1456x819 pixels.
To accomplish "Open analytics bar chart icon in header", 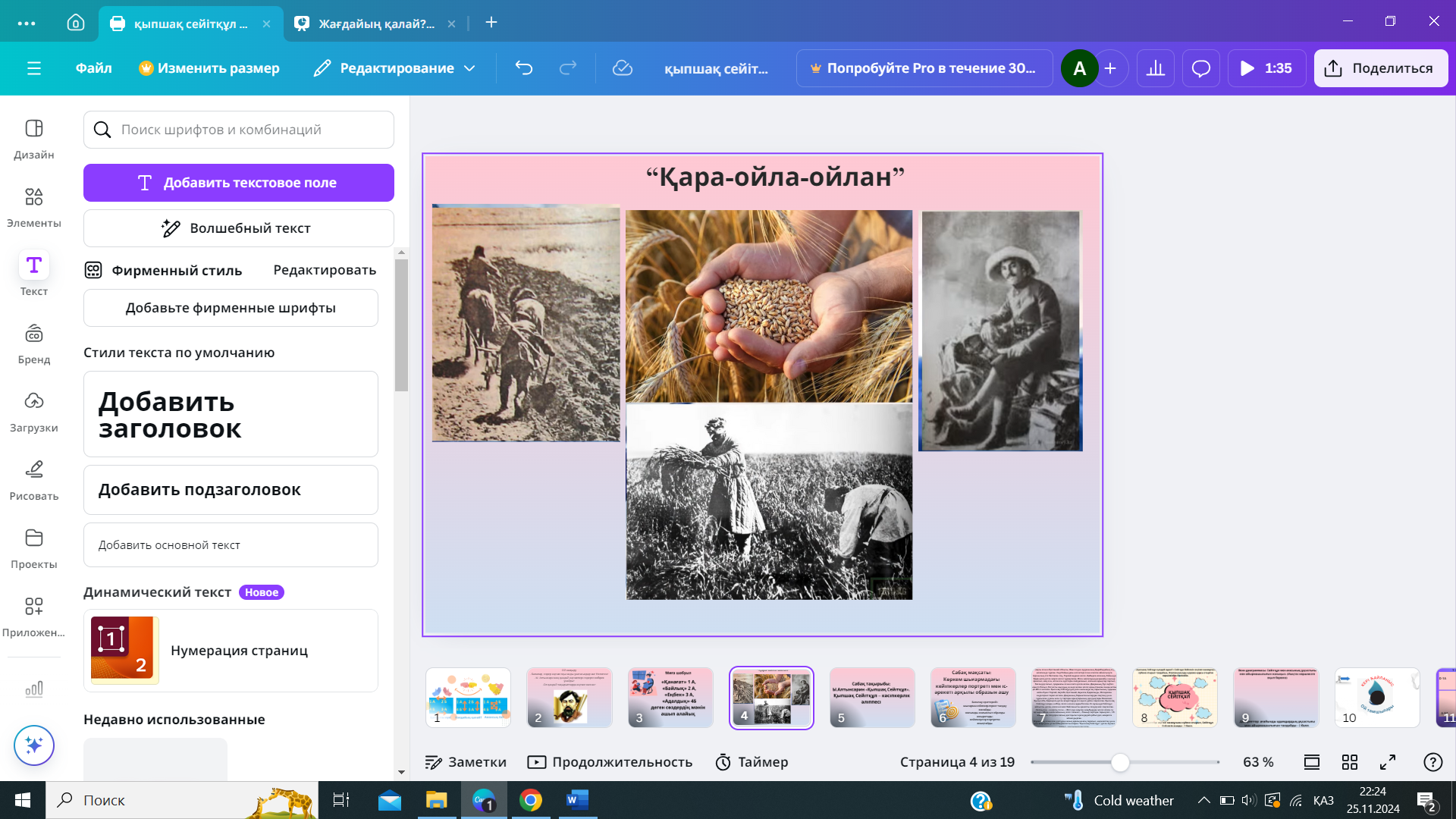I will (x=1155, y=68).
